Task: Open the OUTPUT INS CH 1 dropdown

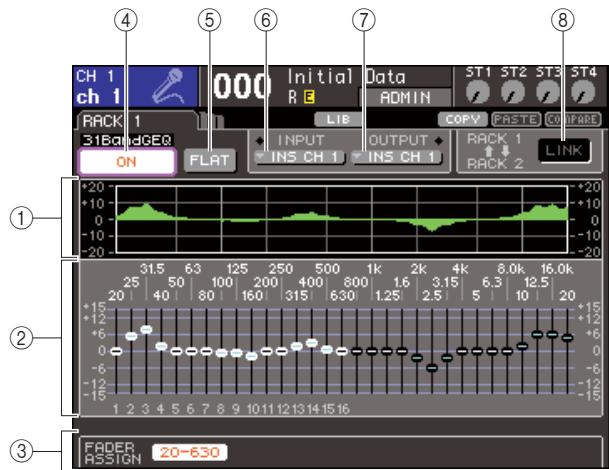Action: click(396, 157)
